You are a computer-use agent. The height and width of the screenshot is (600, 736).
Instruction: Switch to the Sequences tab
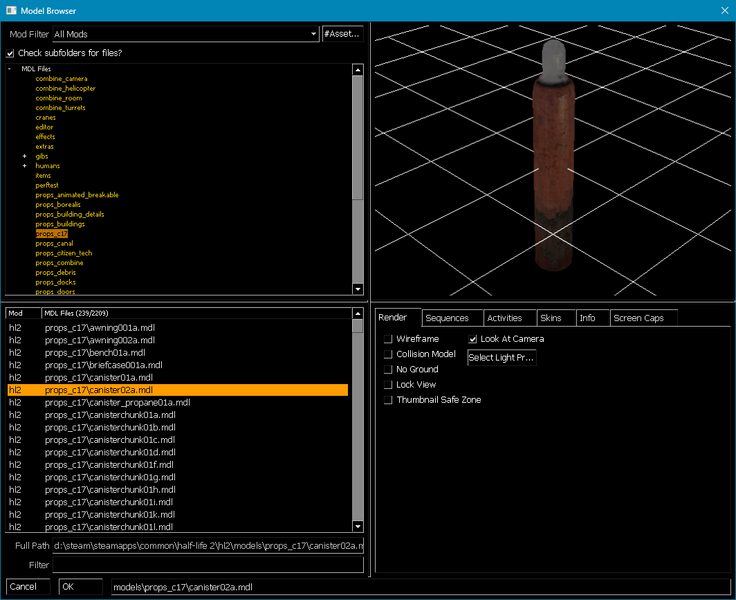tap(447, 318)
